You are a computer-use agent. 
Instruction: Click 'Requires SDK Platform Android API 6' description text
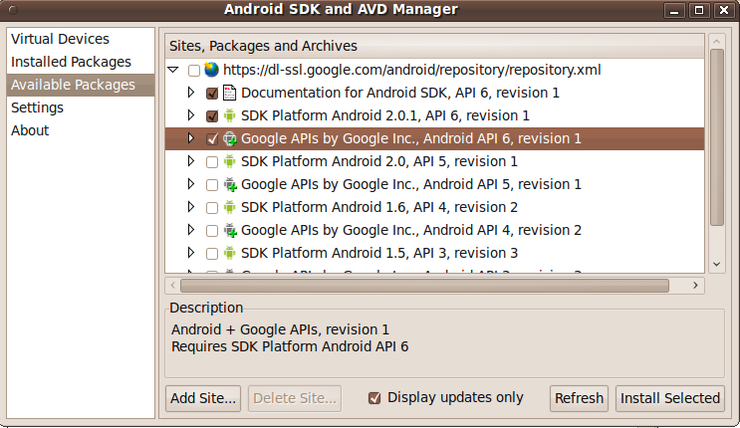(290, 347)
